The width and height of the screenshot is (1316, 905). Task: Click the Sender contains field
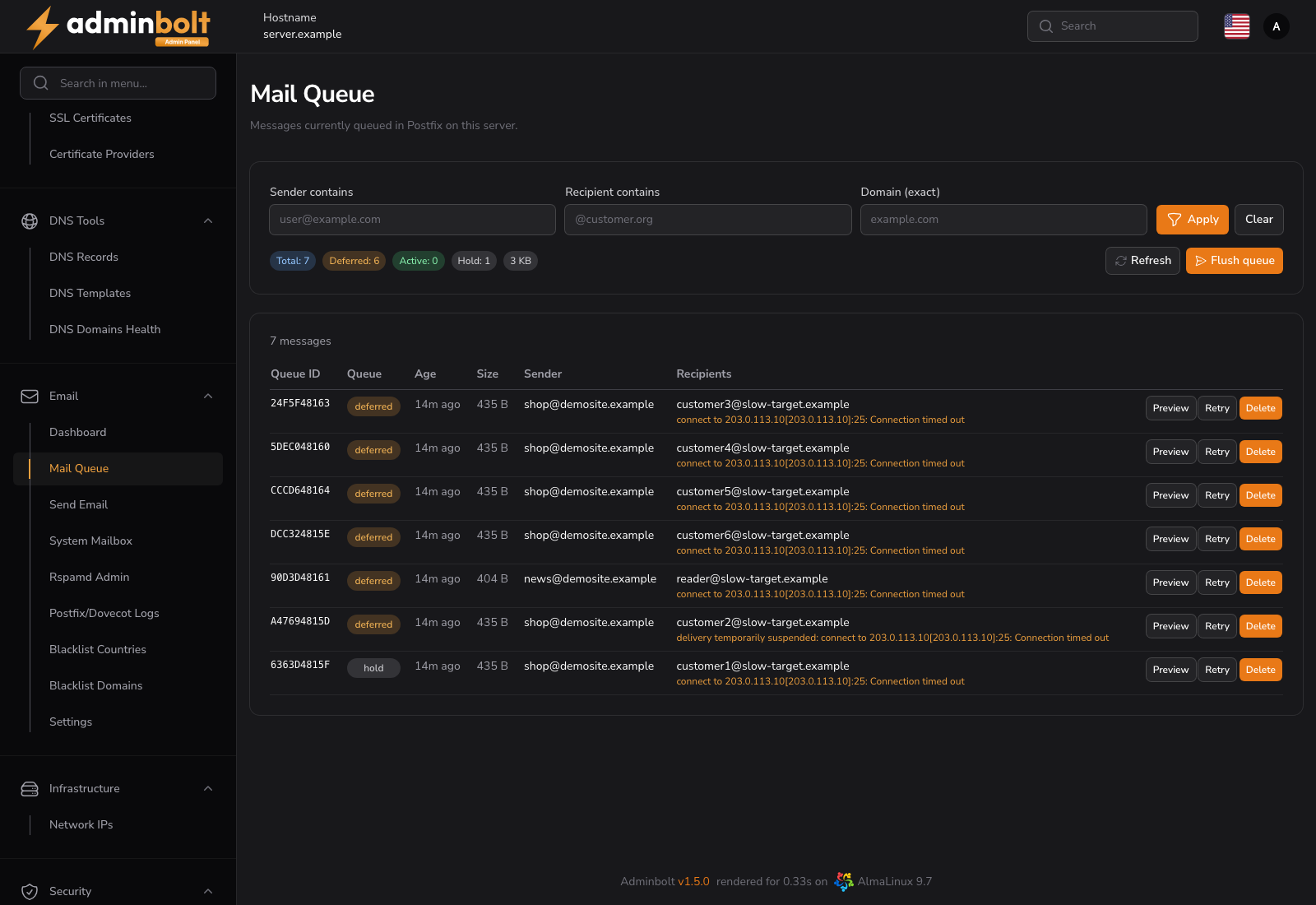(x=412, y=220)
